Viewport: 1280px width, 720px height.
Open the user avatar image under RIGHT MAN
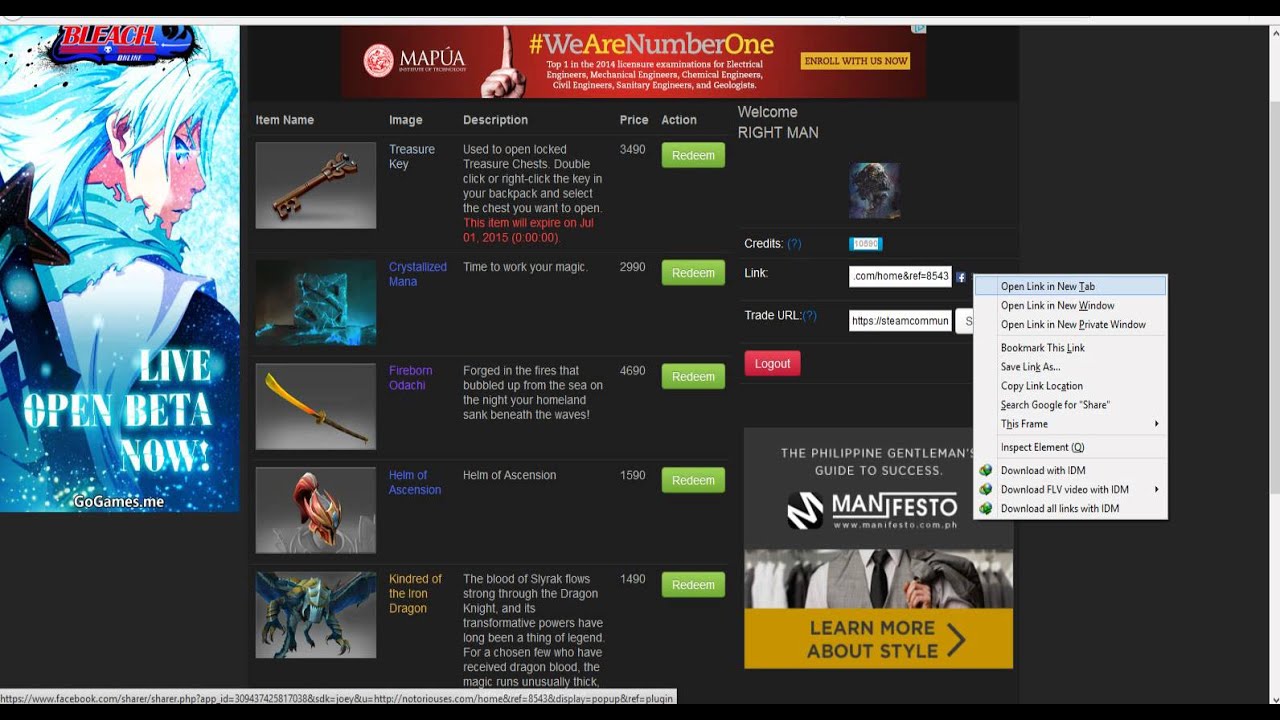coord(874,190)
